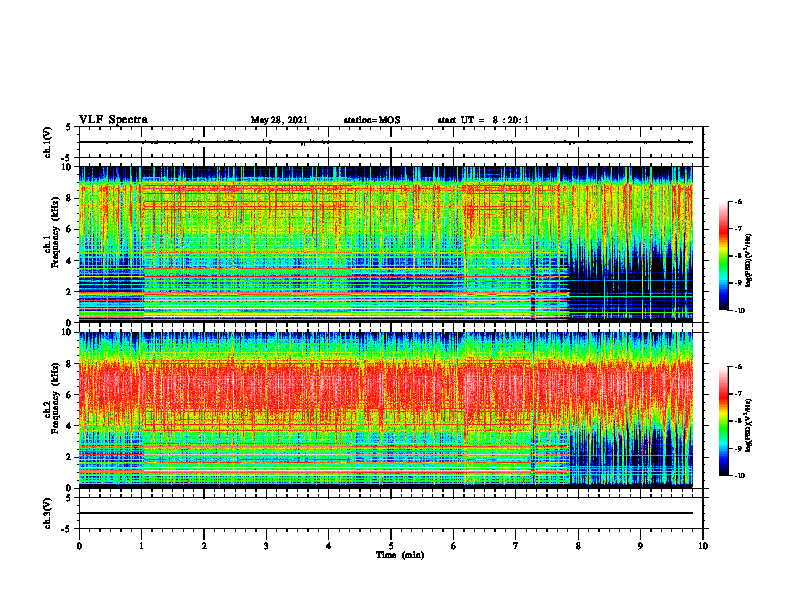Click the ch.2 spectrogram panel
The height and width of the screenshot is (612, 792).
[x=385, y=409]
